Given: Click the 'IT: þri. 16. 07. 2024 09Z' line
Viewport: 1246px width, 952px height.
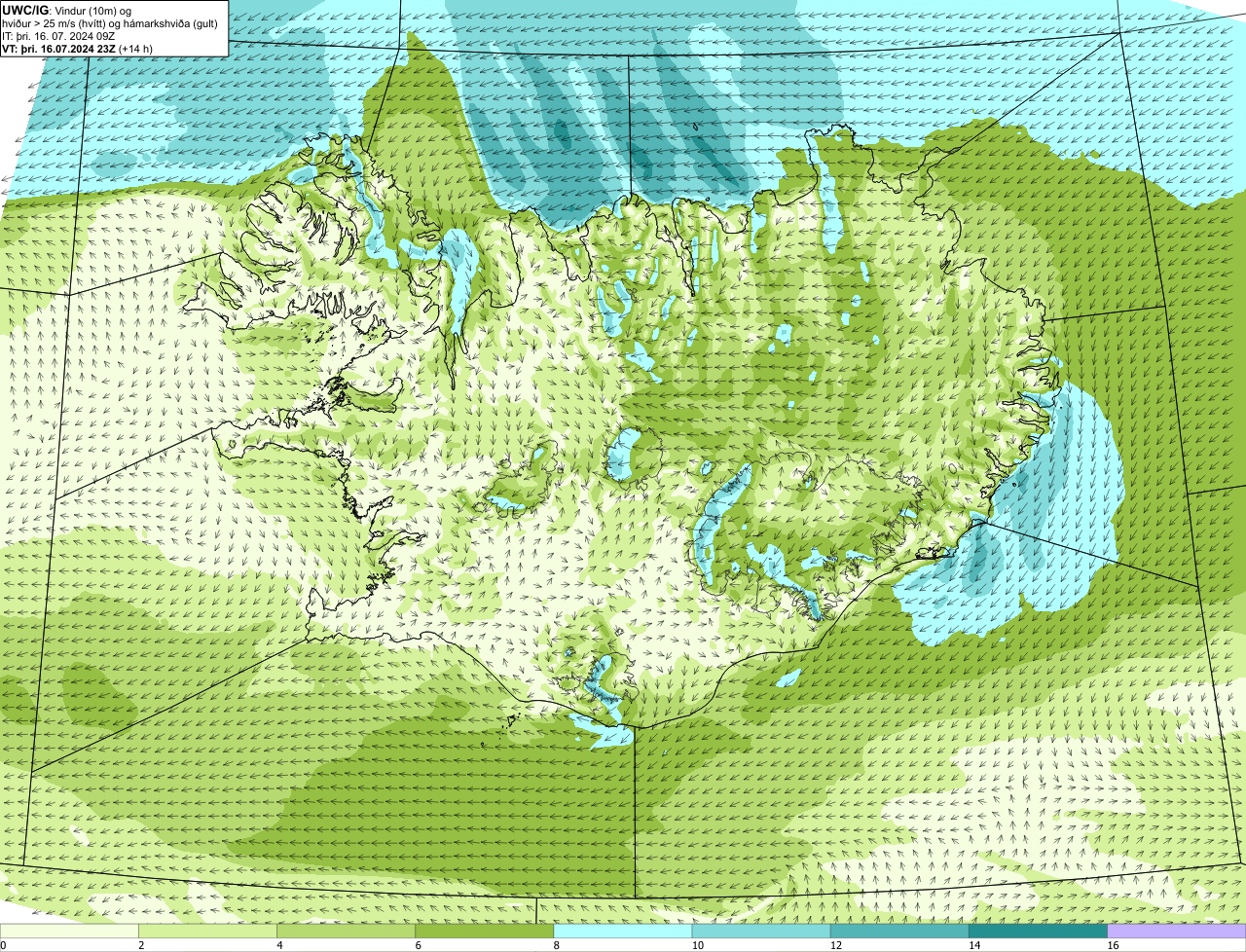Looking at the screenshot, I should click(x=59, y=36).
